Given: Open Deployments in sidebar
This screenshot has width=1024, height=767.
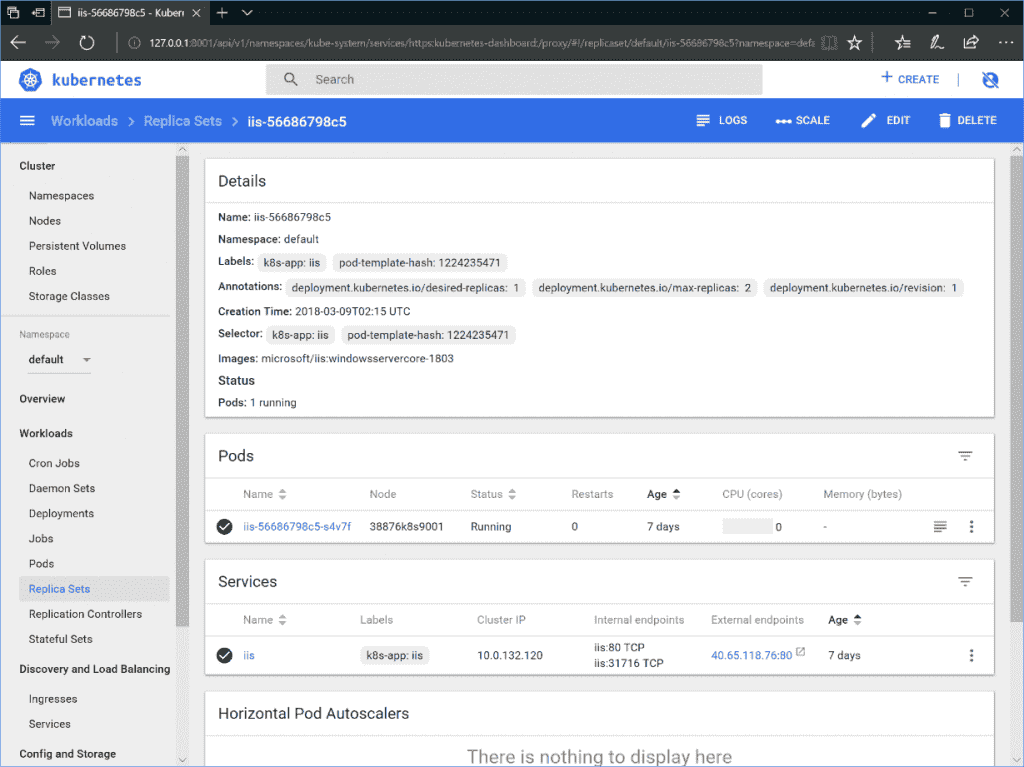Looking at the screenshot, I should pyautogui.click(x=61, y=514).
